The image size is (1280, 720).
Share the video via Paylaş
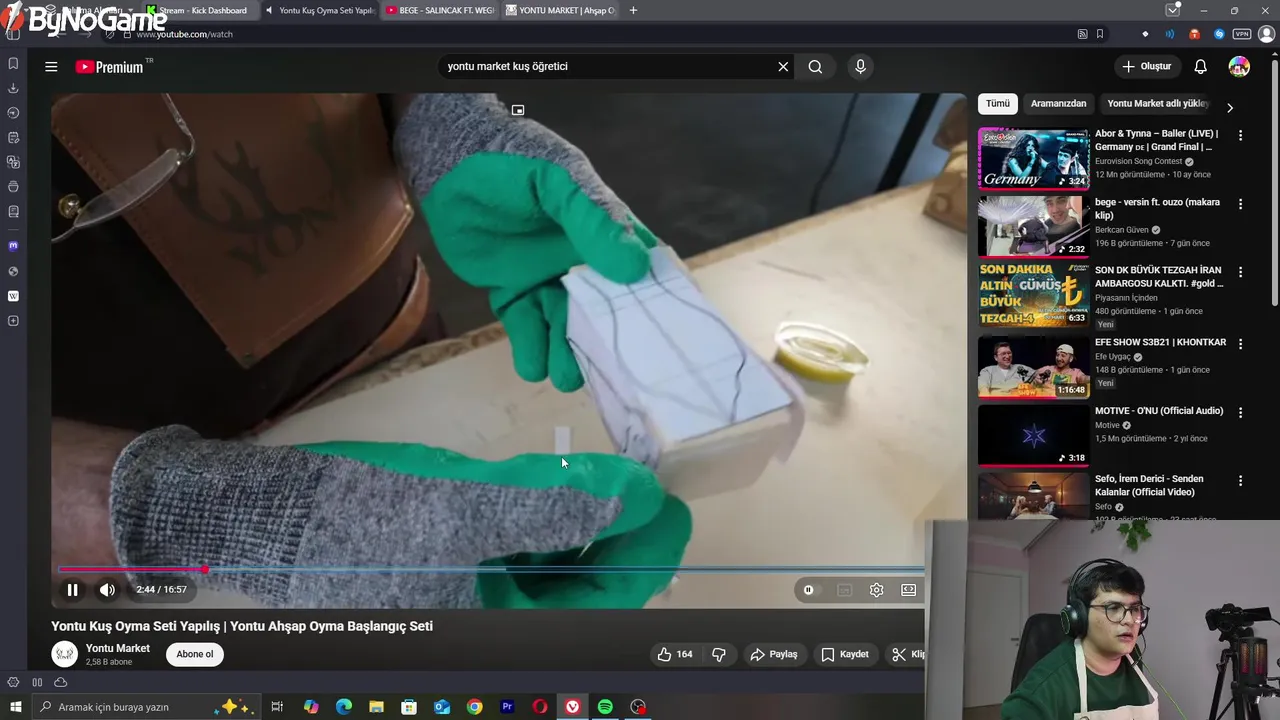coord(774,654)
